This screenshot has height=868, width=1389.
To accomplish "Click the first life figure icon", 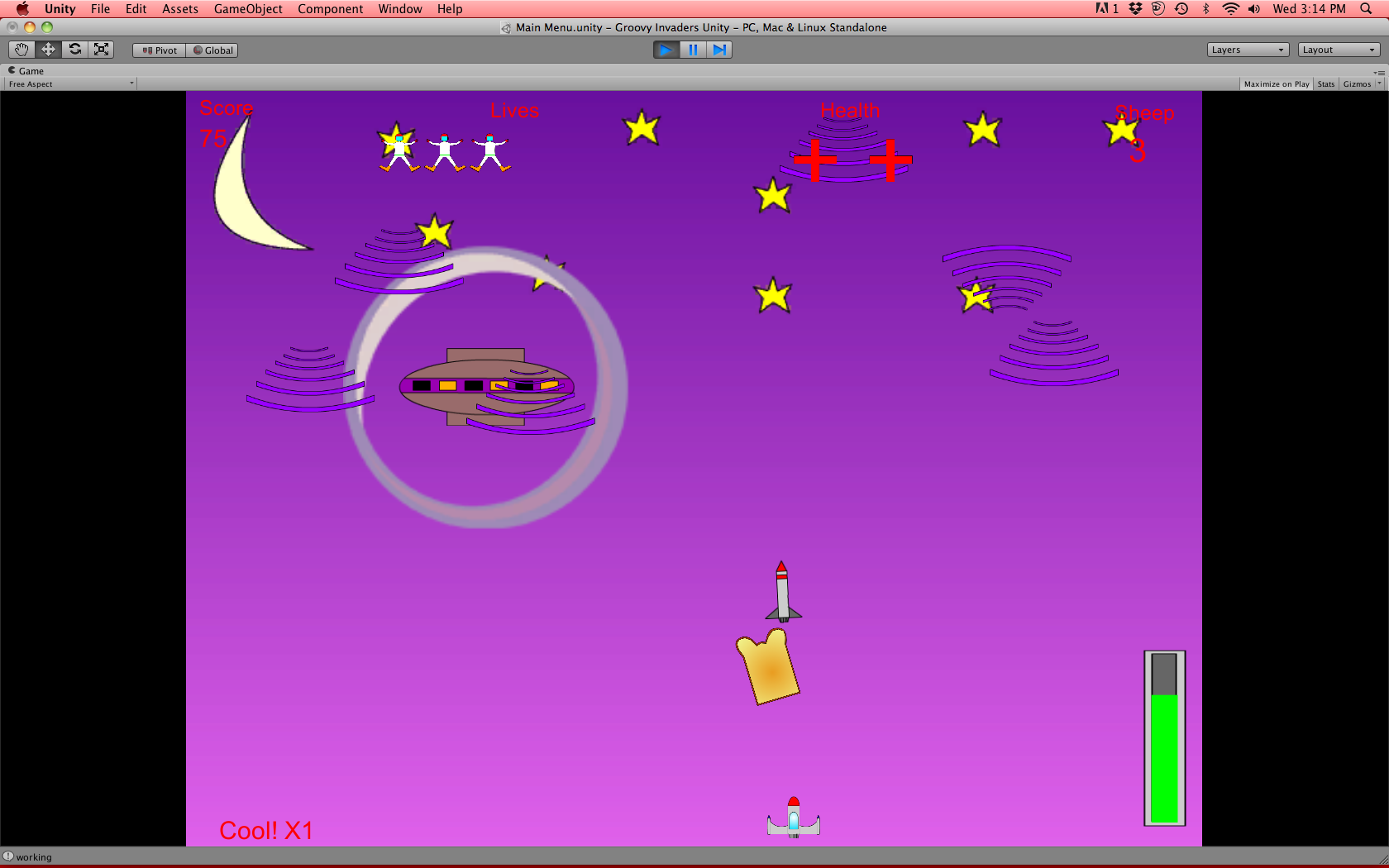I will pos(400,152).
